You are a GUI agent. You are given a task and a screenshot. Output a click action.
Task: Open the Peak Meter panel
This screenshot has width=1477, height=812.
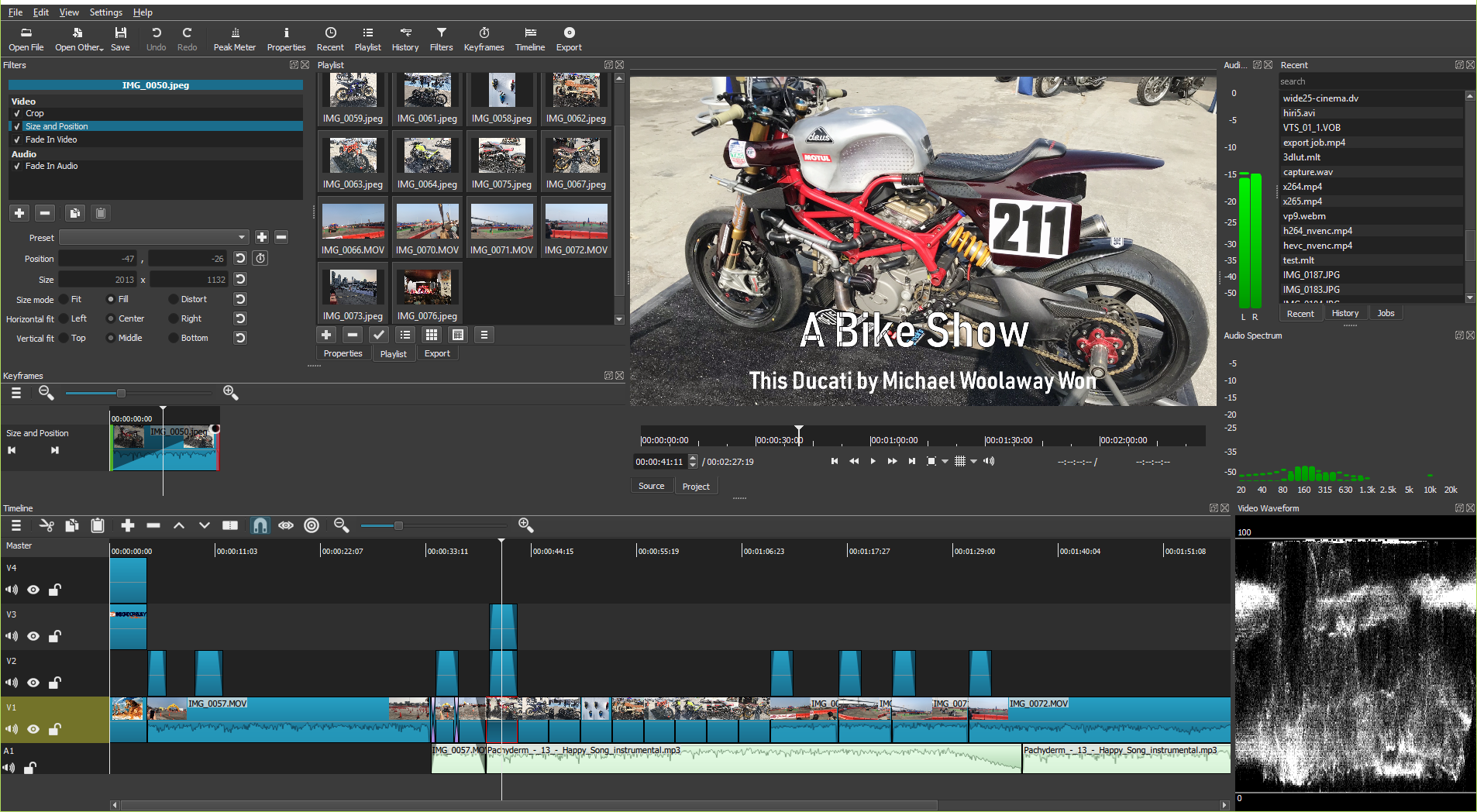(x=234, y=39)
